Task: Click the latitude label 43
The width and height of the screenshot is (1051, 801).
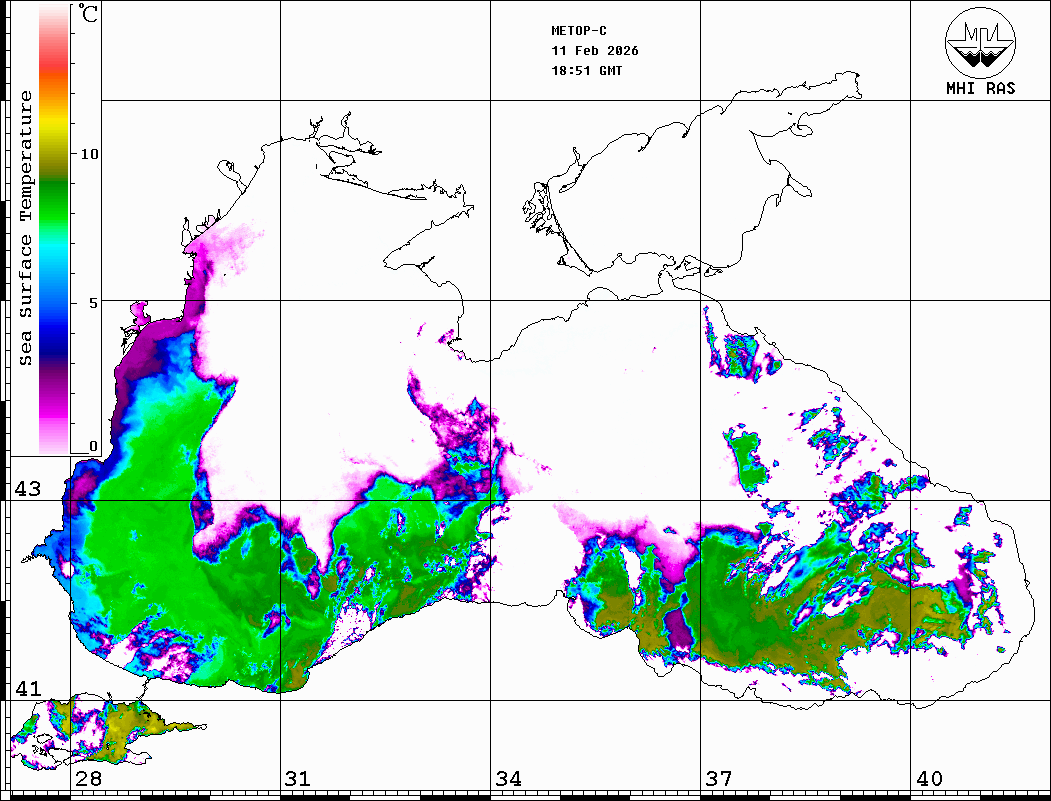Action: (27, 489)
